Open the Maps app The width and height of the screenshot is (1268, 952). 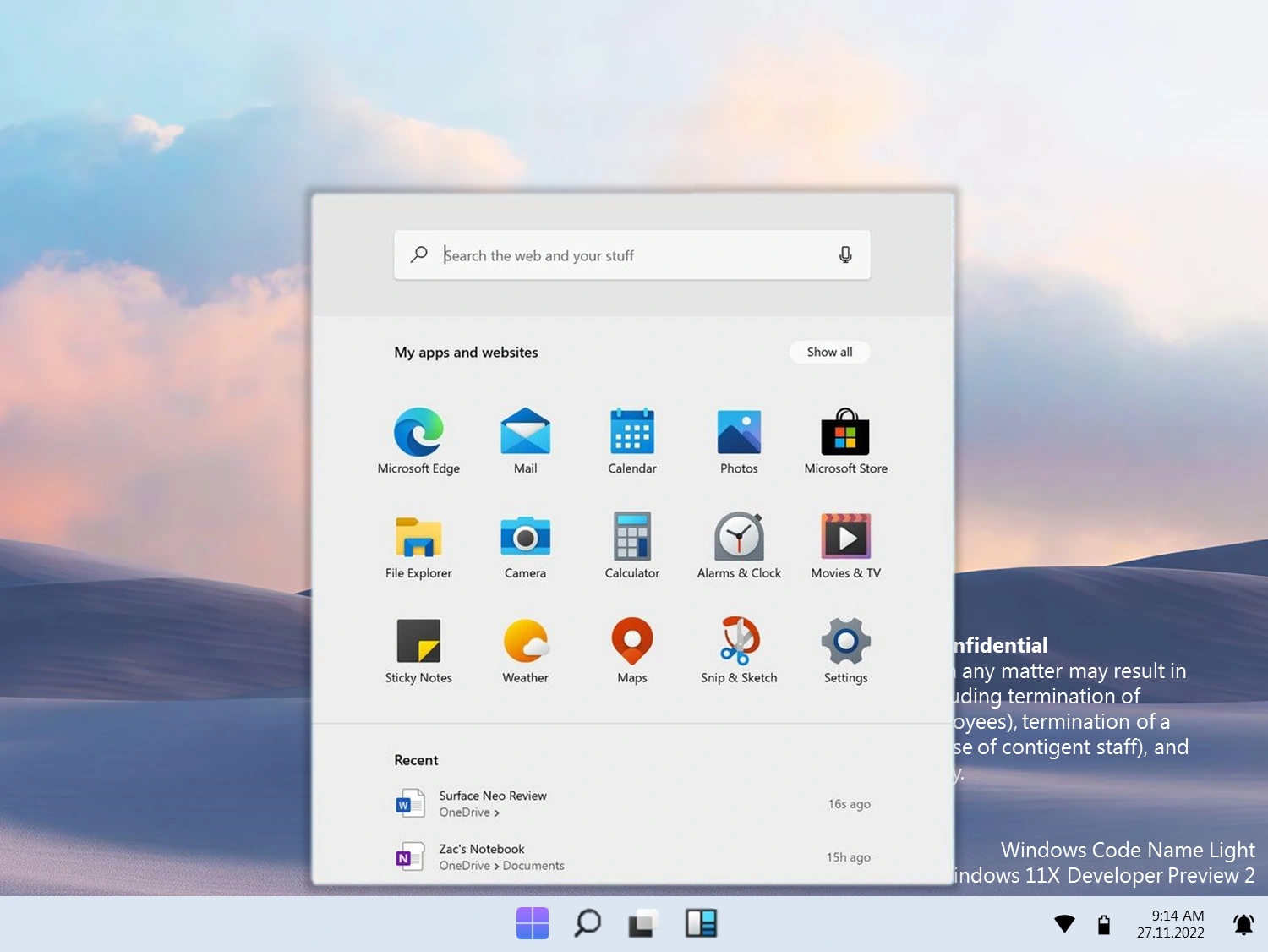click(x=632, y=651)
